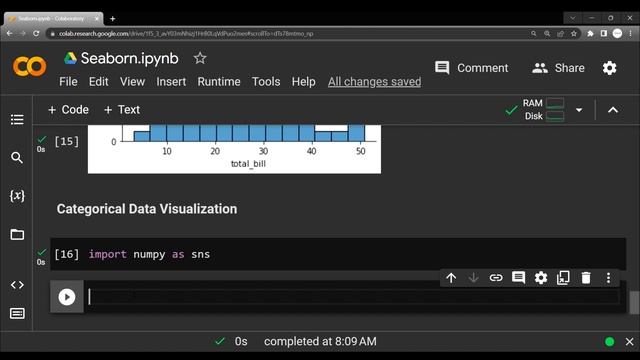This screenshot has height=360, width=640.
Task: Add a new Text cell
Action: 122,110
